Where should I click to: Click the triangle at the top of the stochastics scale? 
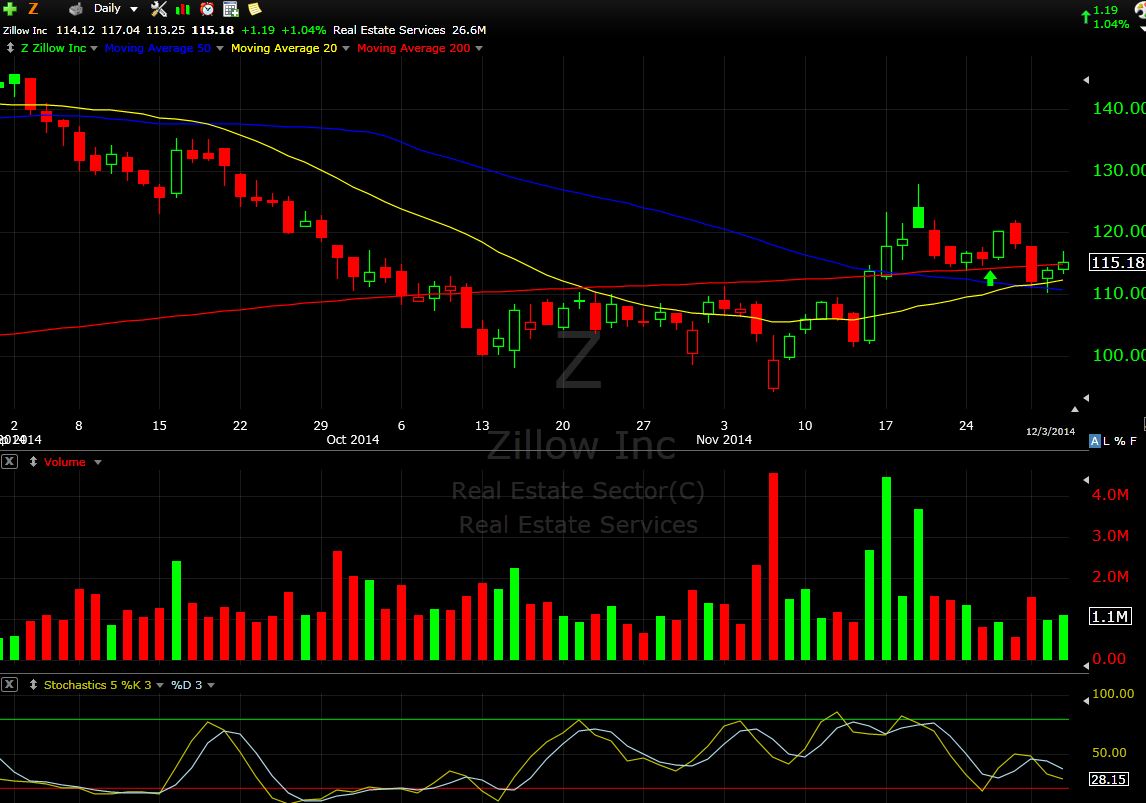tap(1085, 701)
